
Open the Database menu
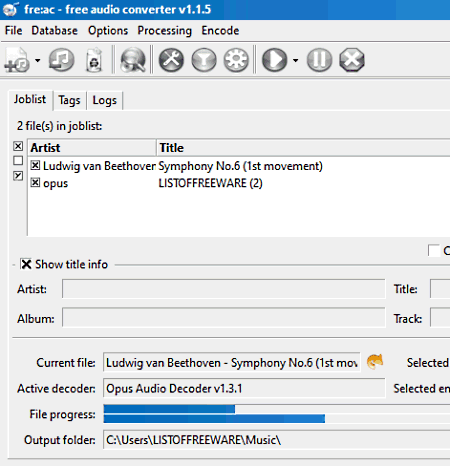click(x=55, y=31)
